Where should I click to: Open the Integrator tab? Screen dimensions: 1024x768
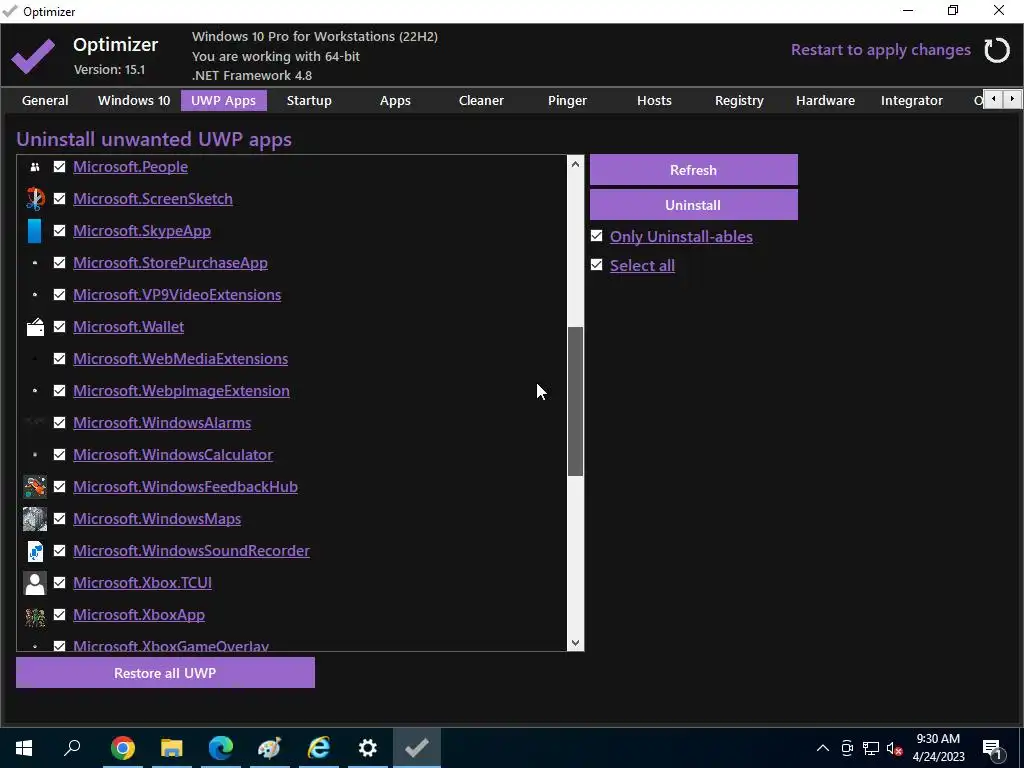[x=912, y=101]
